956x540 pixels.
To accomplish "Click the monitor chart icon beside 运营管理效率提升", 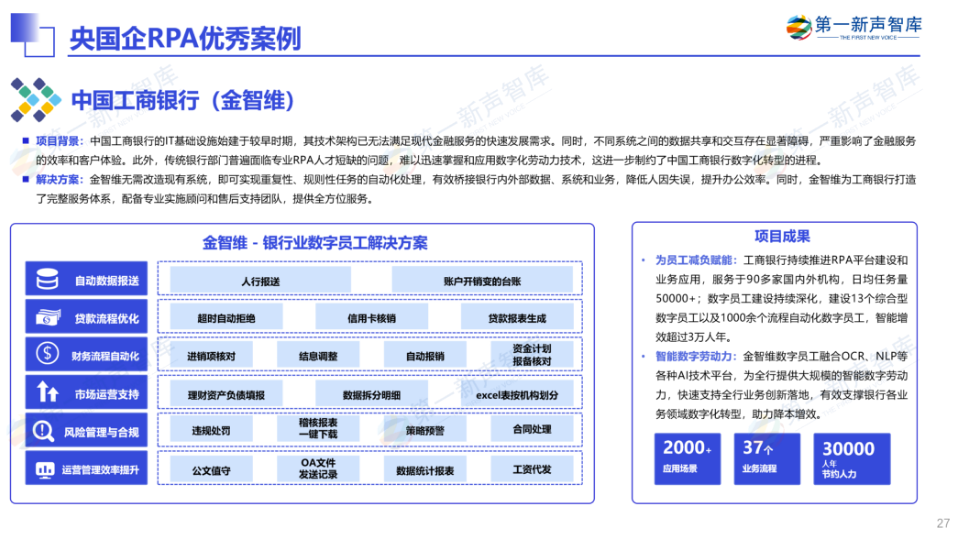I will (x=45, y=469).
